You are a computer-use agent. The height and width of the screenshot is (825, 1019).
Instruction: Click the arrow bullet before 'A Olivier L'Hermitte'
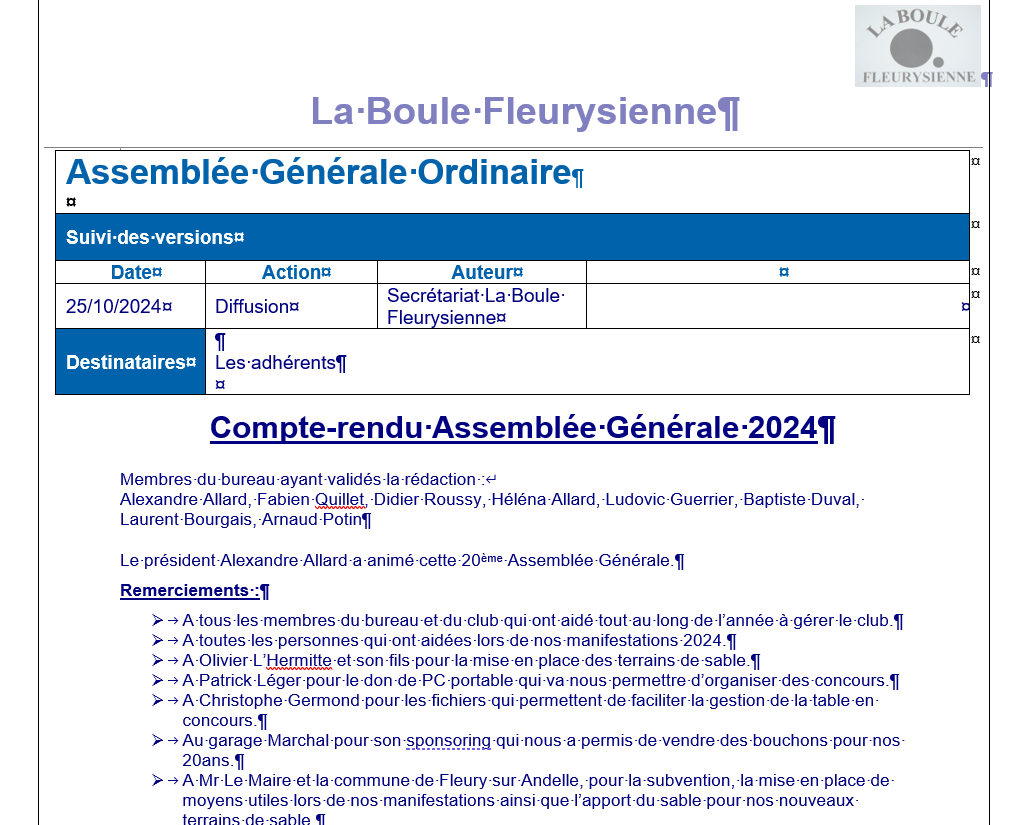(x=157, y=661)
